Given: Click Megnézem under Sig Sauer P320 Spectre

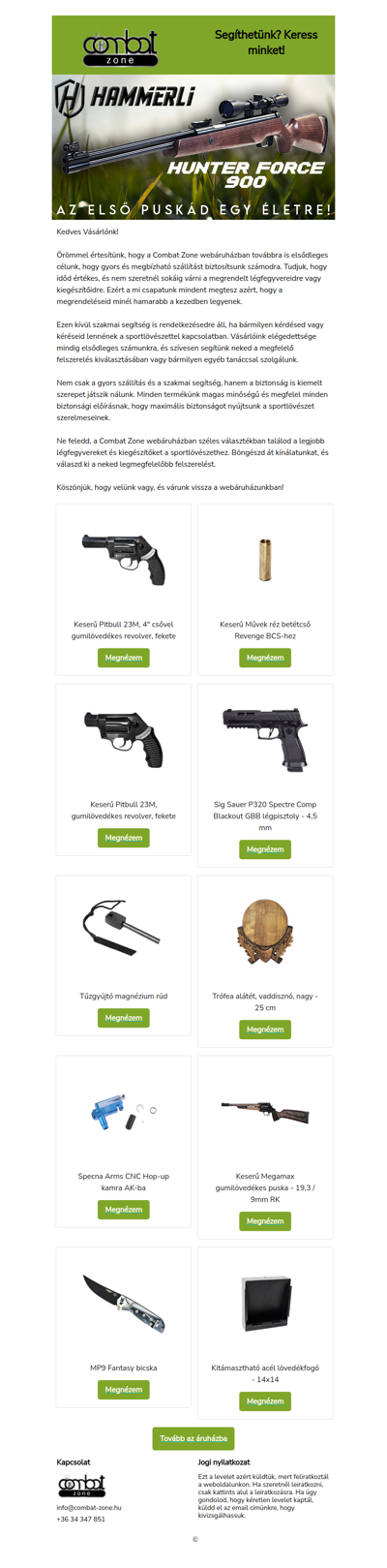Looking at the screenshot, I should point(265,849).
